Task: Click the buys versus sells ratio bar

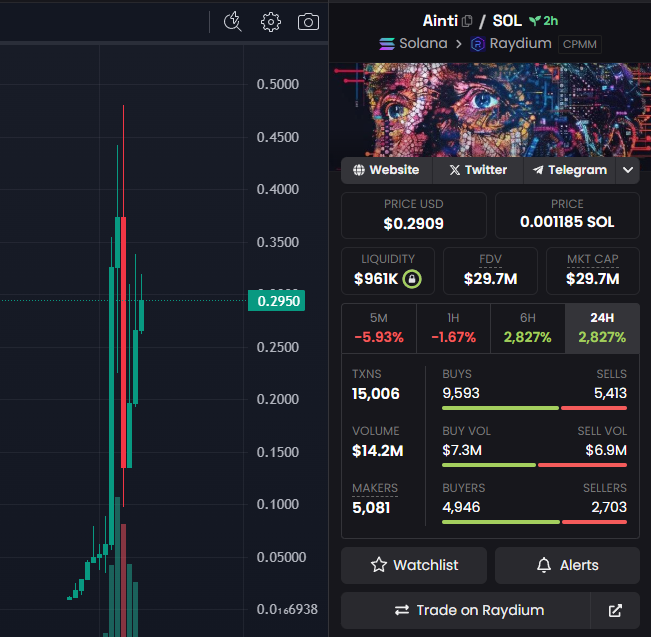Action: [x=534, y=408]
